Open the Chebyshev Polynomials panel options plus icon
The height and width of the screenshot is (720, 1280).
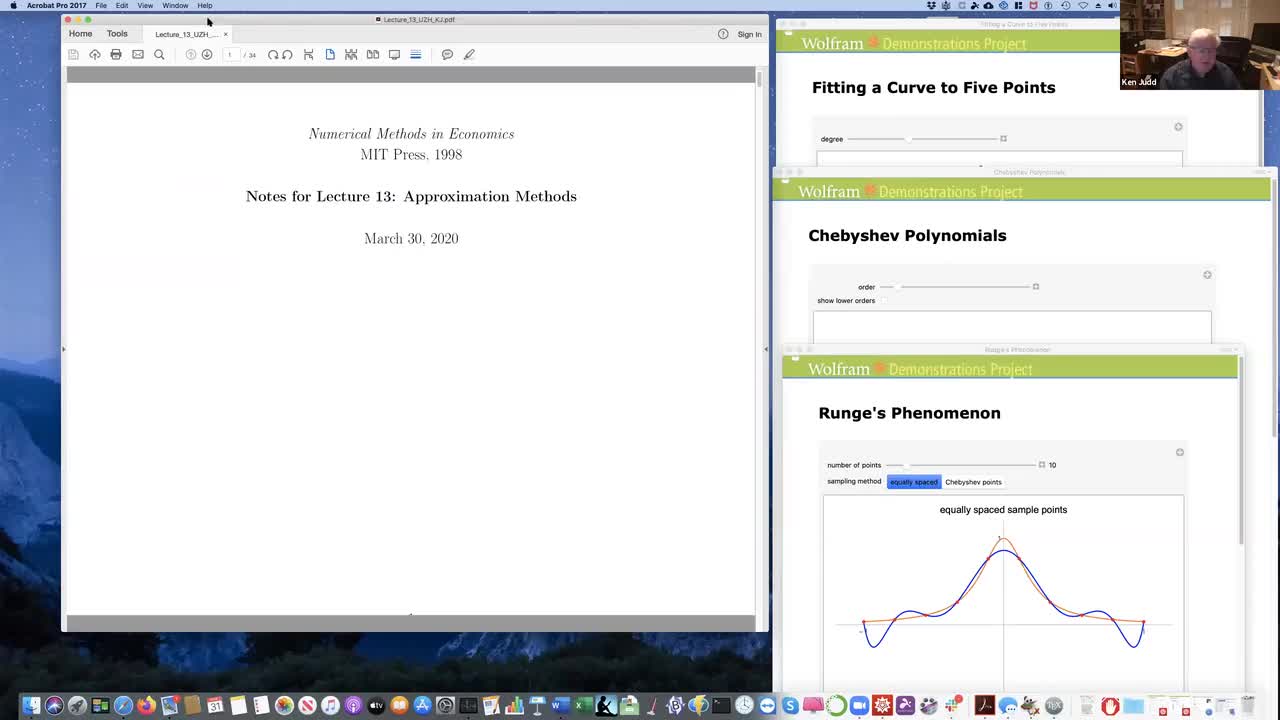[x=1207, y=274]
